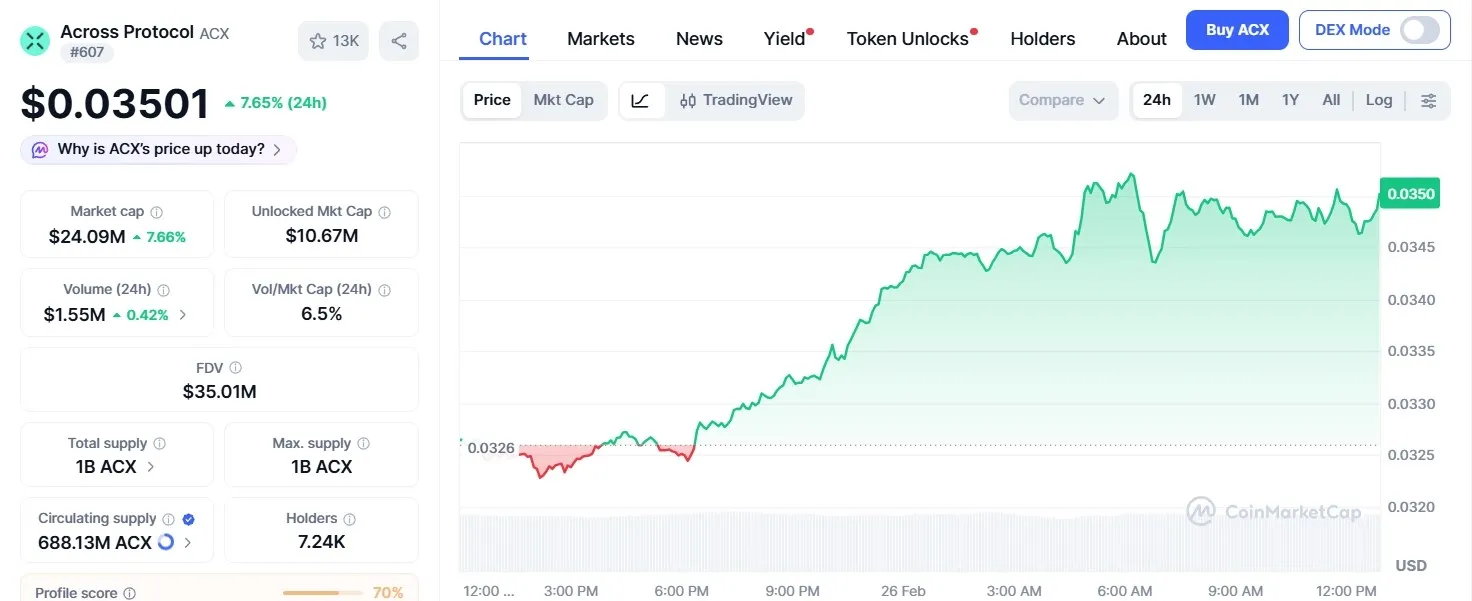
Task: Open chart settings via sliders icon
Action: click(1429, 100)
